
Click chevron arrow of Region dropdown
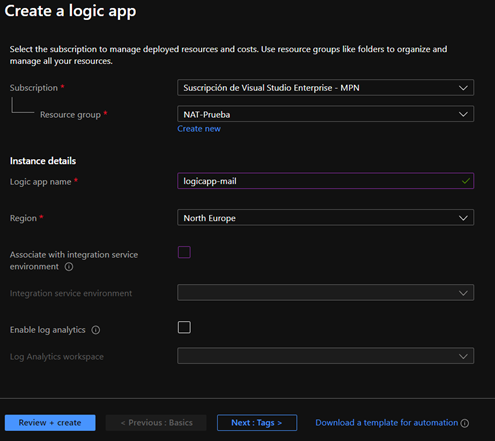pos(463,218)
